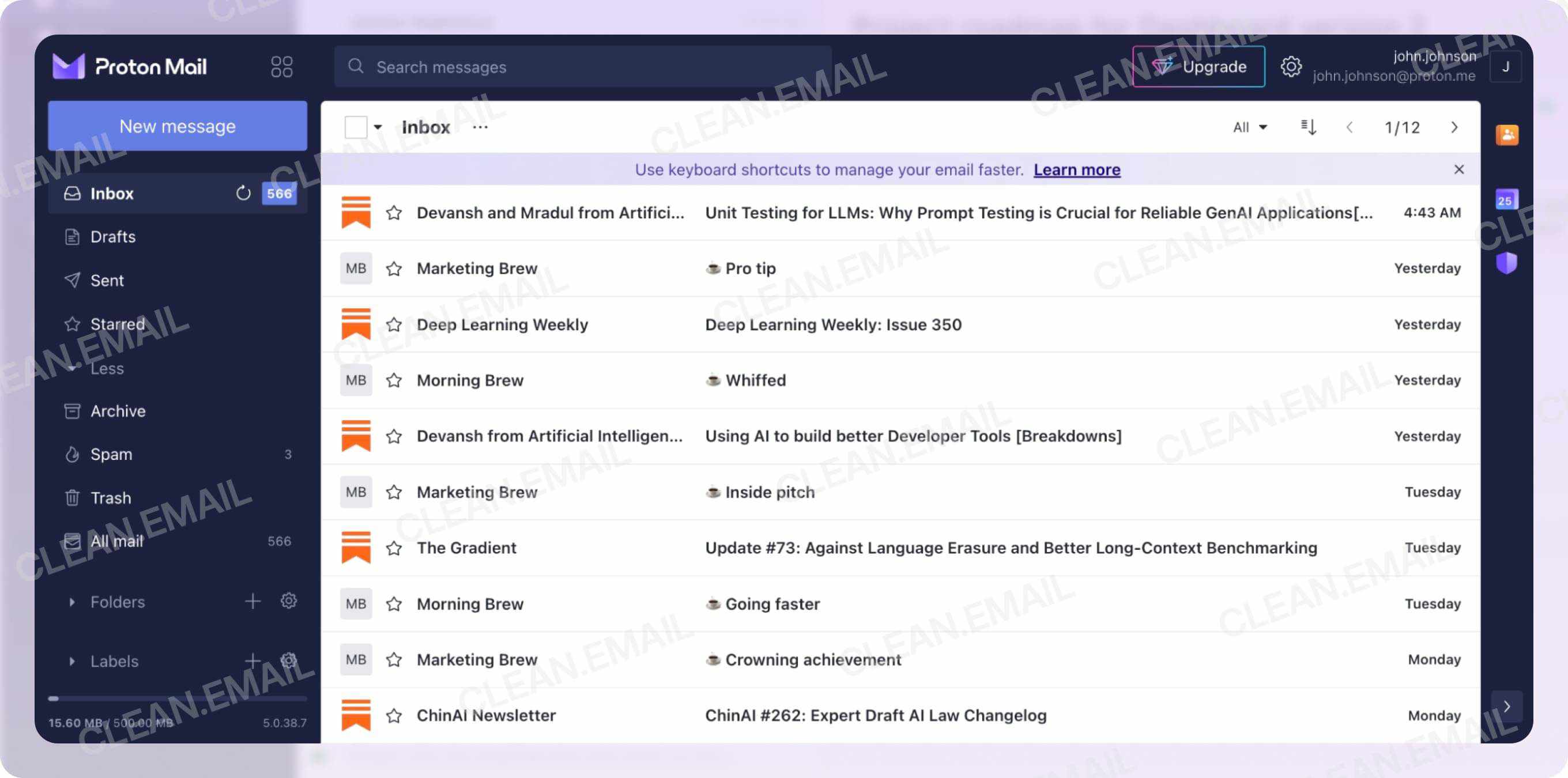The image size is (1568, 778).
Task: Open the Proton apps grid switcher
Action: pyautogui.click(x=281, y=66)
